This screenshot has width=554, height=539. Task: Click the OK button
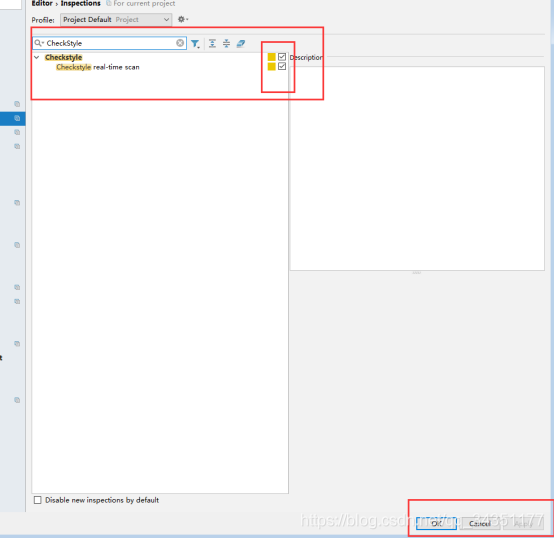436,523
